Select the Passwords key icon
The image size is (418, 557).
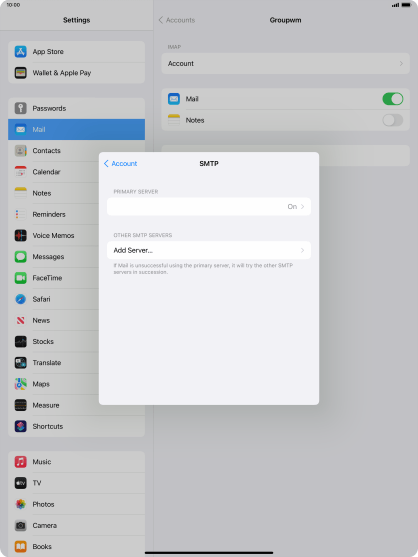point(21,108)
